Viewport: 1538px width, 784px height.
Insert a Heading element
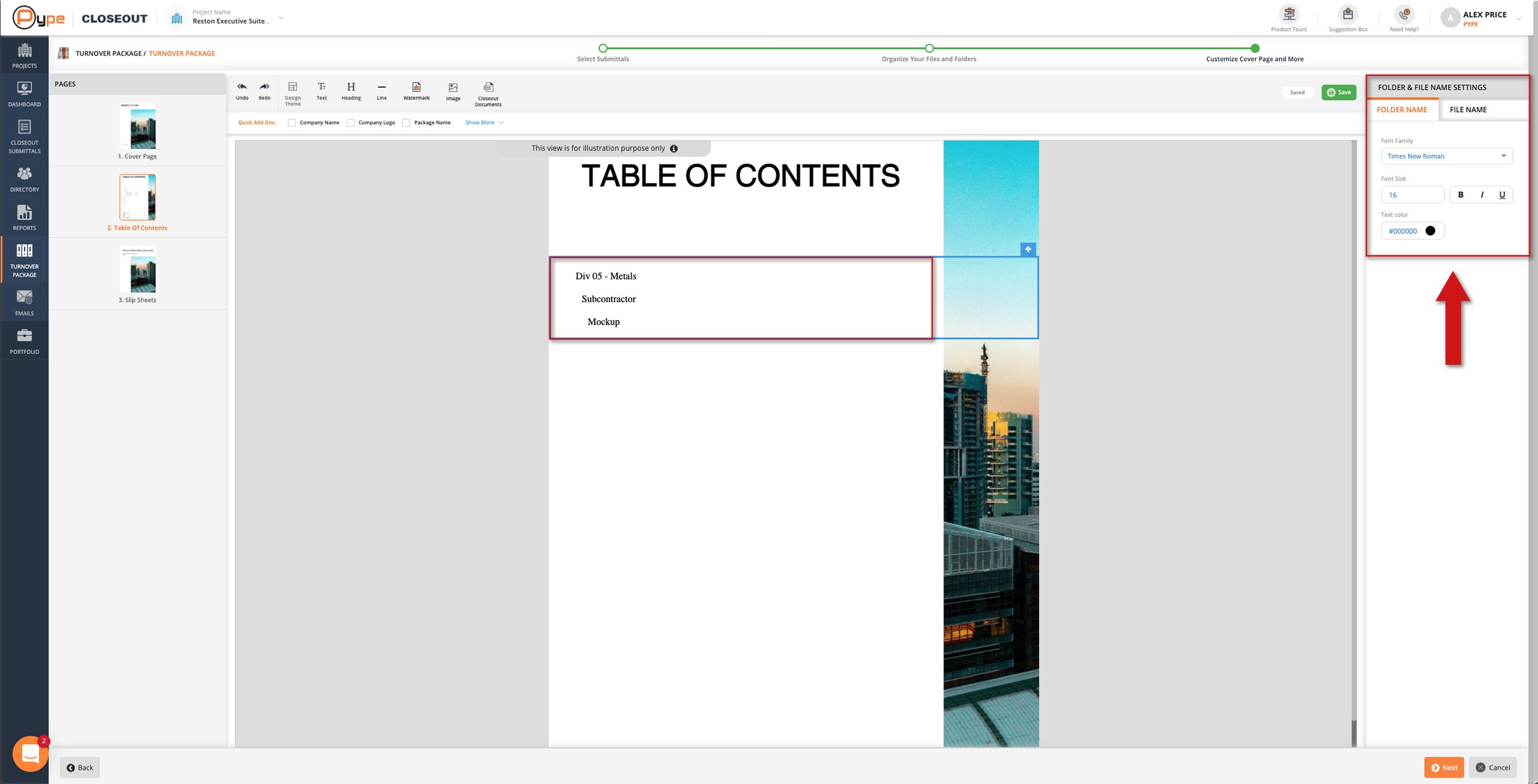pos(351,90)
